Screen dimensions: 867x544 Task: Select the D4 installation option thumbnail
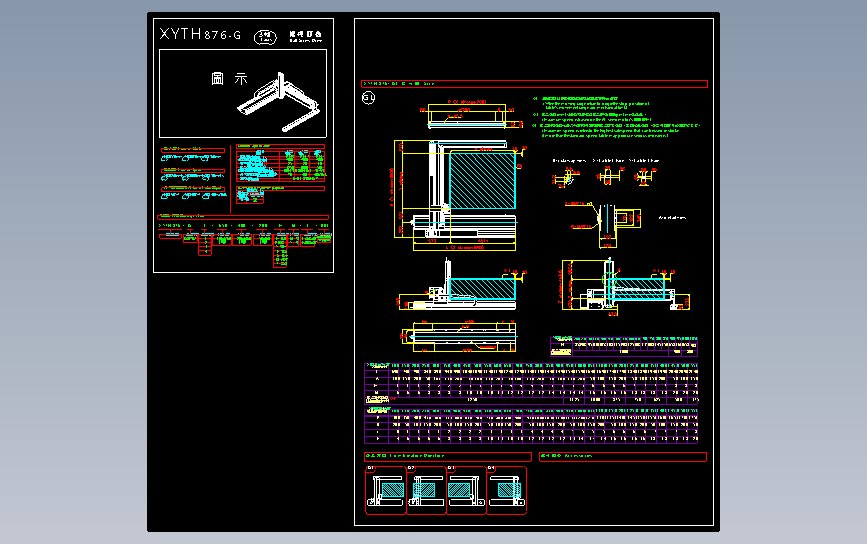click(x=506, y=490)
